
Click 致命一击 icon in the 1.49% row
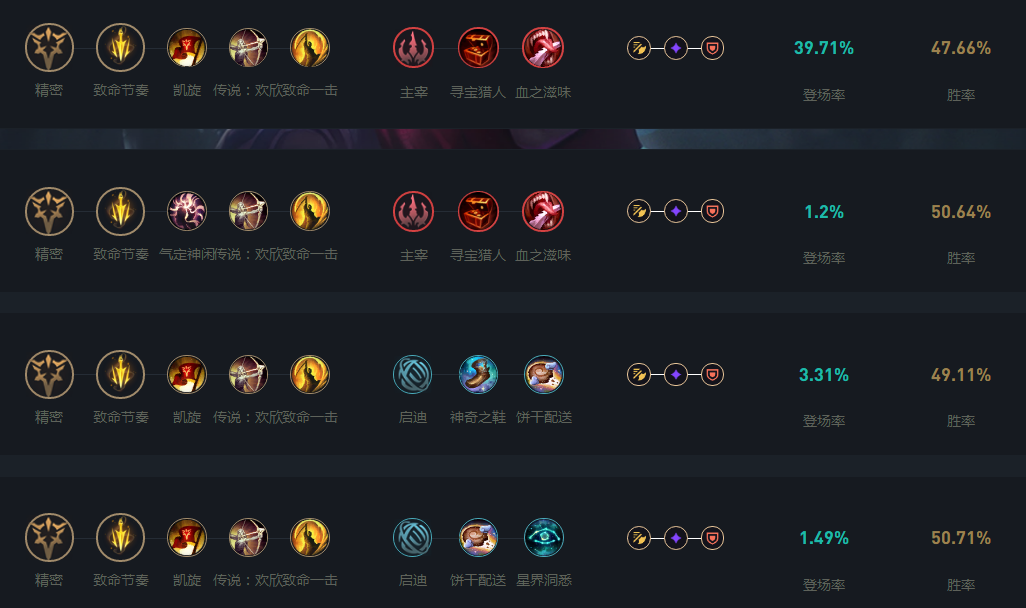pyautogui.click(x=310, y=538)
